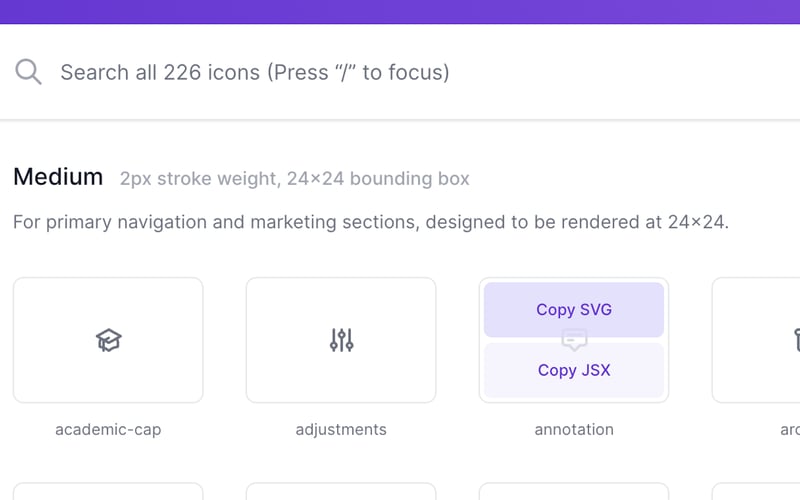Click the Copy JSX button
The width and height of the screenshot is (800, 500).
coord(574,370)
